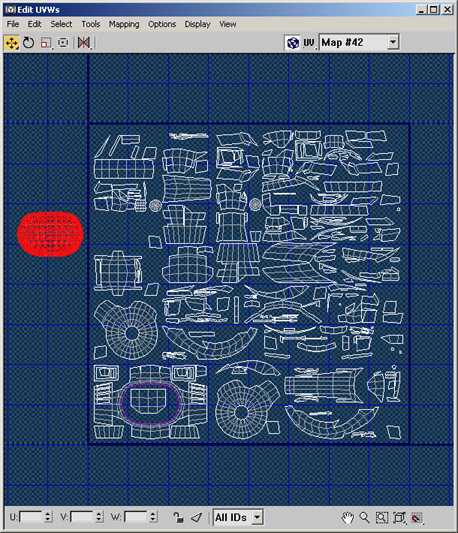Click the Mirror horizontal icon
This screenshot has height=533, width=458.
click(x=84, y=43)
